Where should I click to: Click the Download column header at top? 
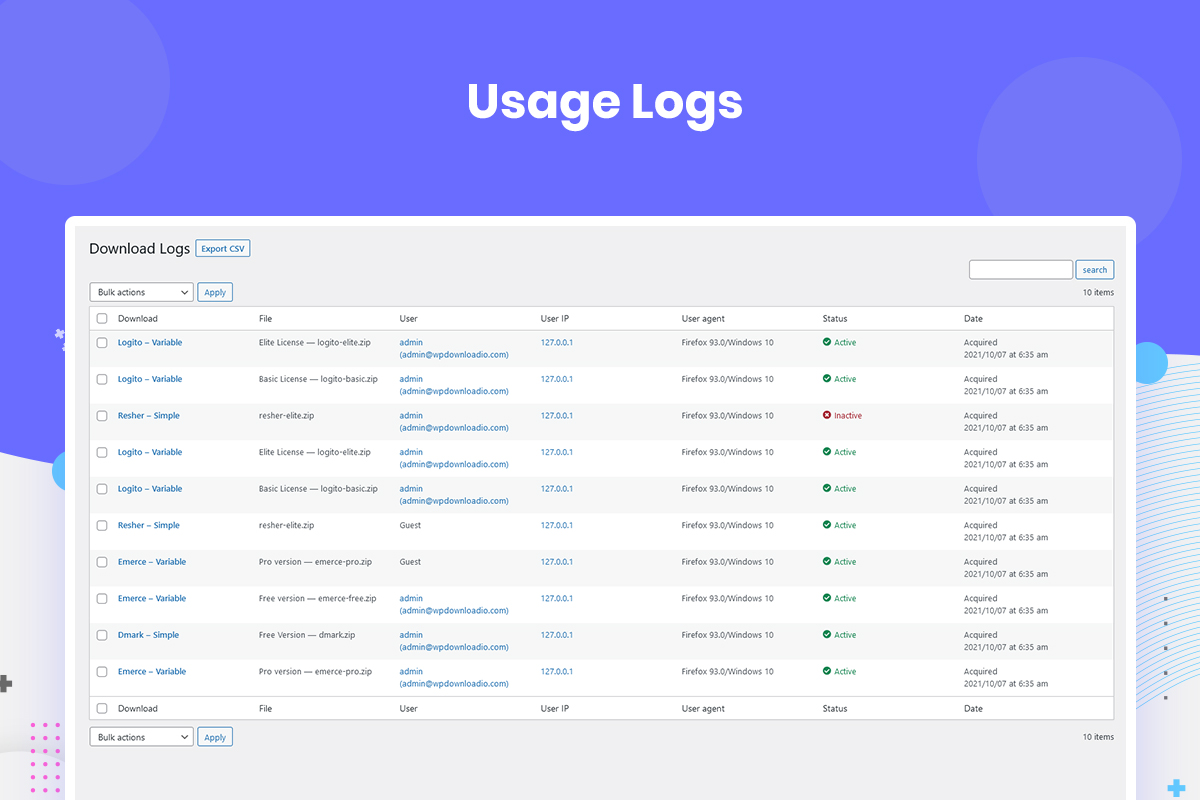point(138,319)
